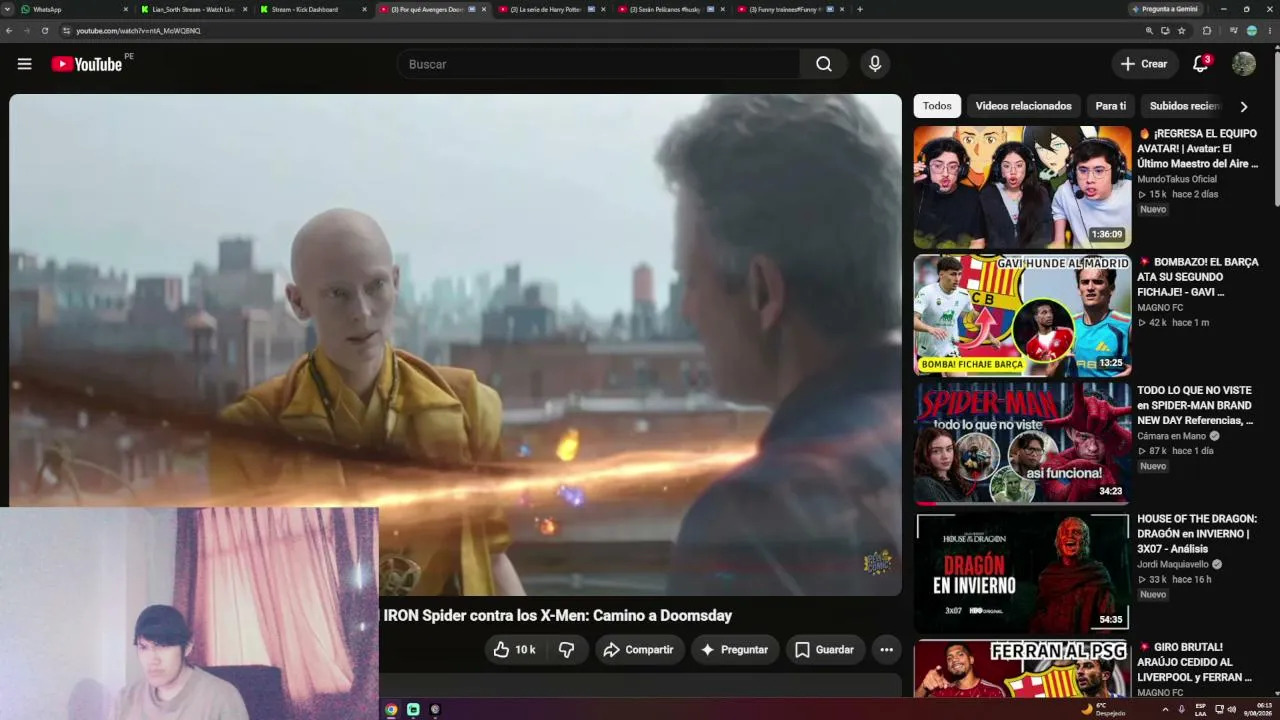Image resolution: width=1280 pixels, height=720 pixels.
Task: Open taskbar volume control
Action: (x=1231, y=709)
